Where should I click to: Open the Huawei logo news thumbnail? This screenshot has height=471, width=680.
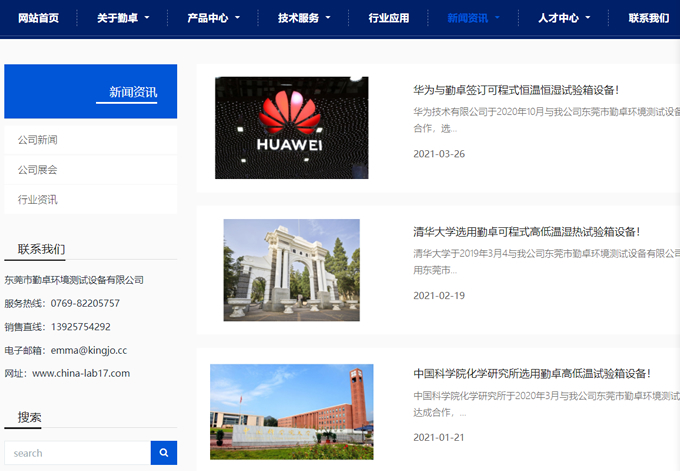click(x=292, y=128)
